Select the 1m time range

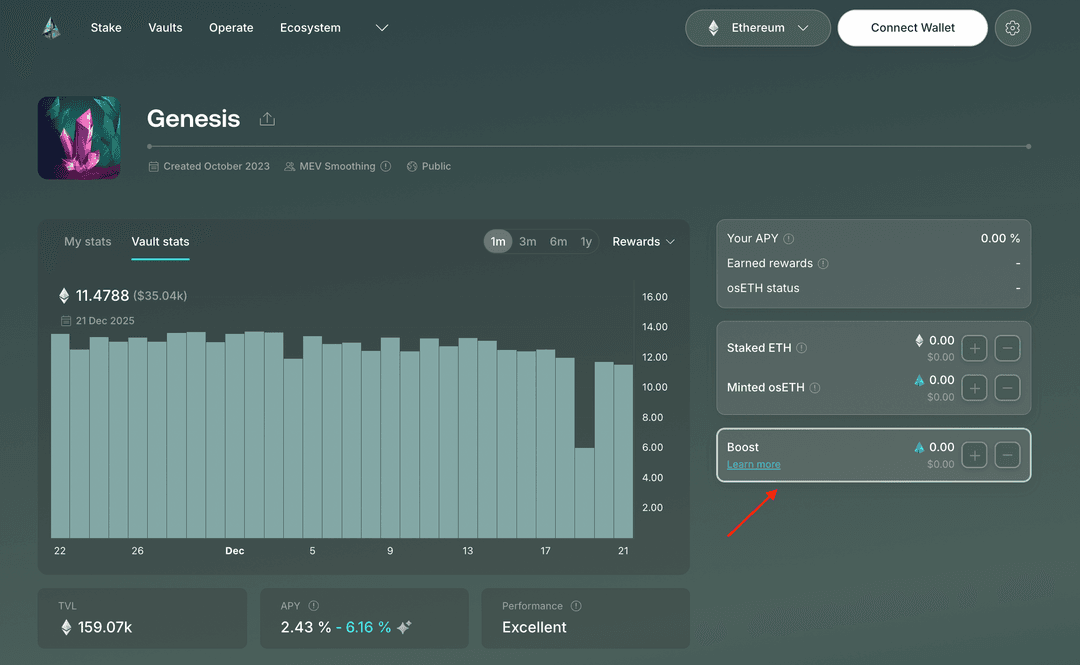coord(498,242)
